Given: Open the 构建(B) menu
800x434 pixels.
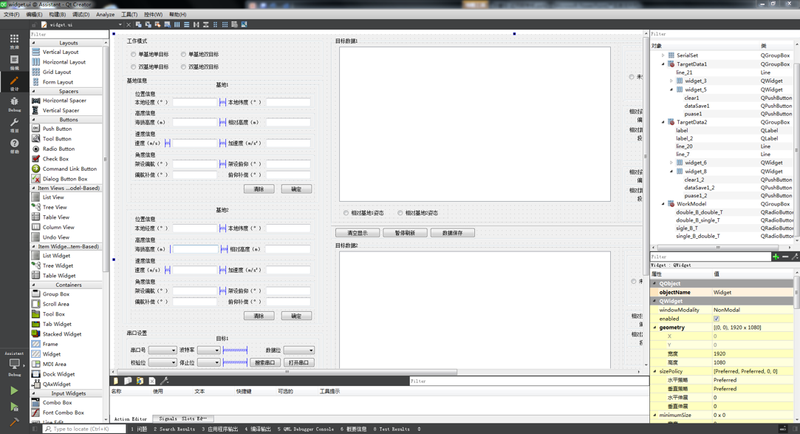Looking at the screenshot, I should [57, 15].
